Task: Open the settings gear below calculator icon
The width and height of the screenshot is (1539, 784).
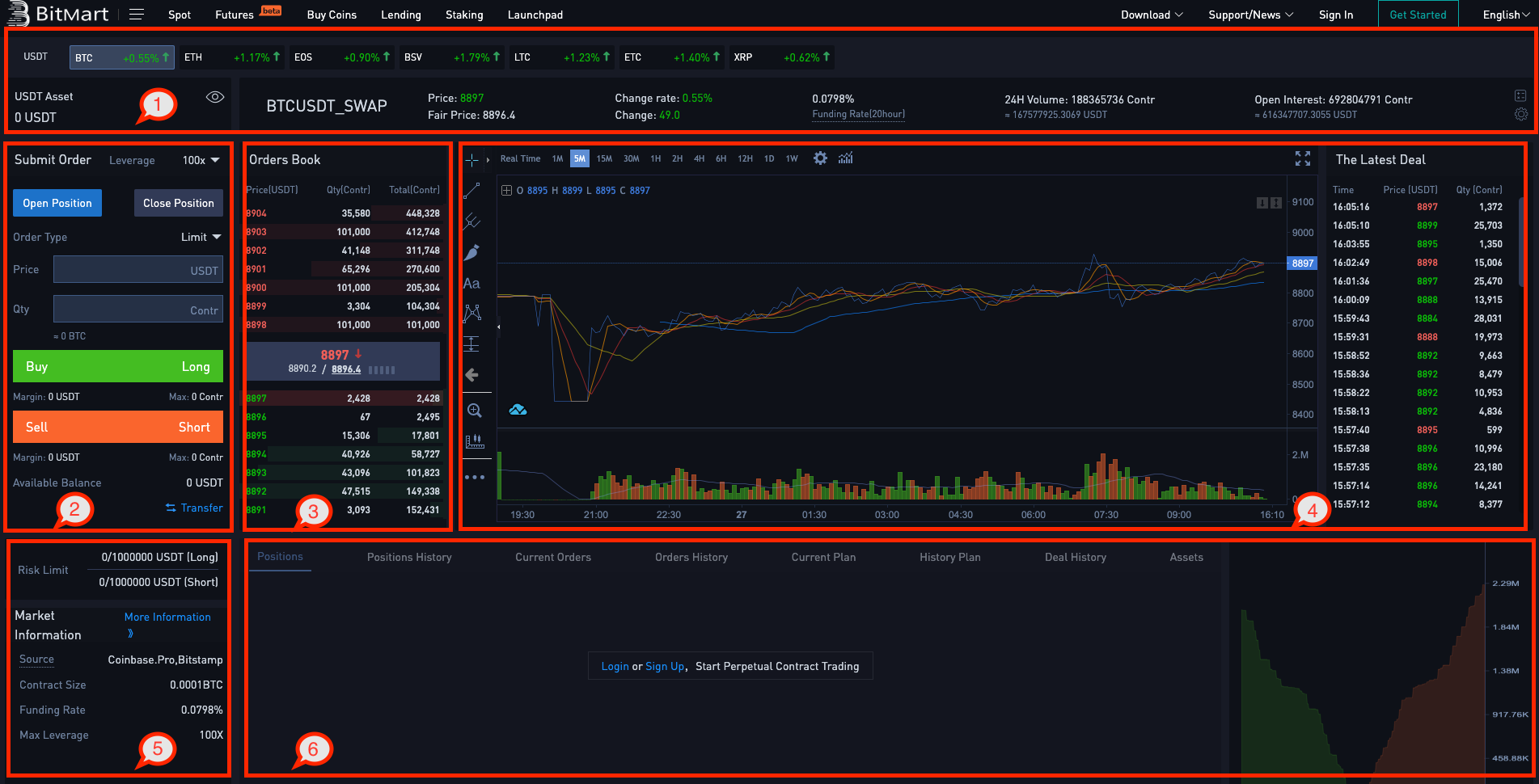Action: tap(1520, 115)
